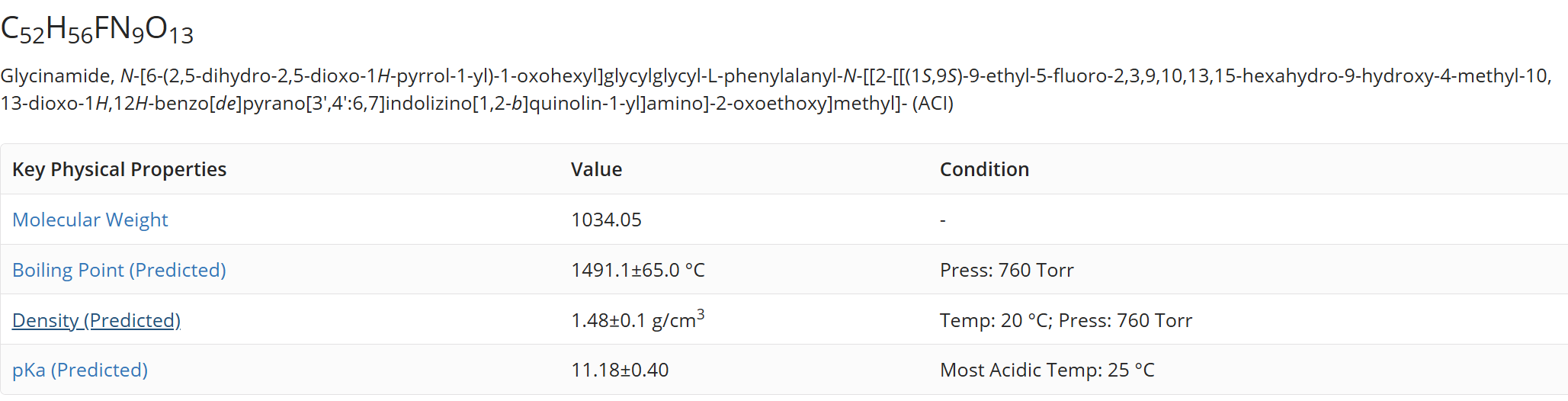Select the density value 1.48±0.1 g/cm3
This screenshot has height=401, width=1568.
(637, 319)
